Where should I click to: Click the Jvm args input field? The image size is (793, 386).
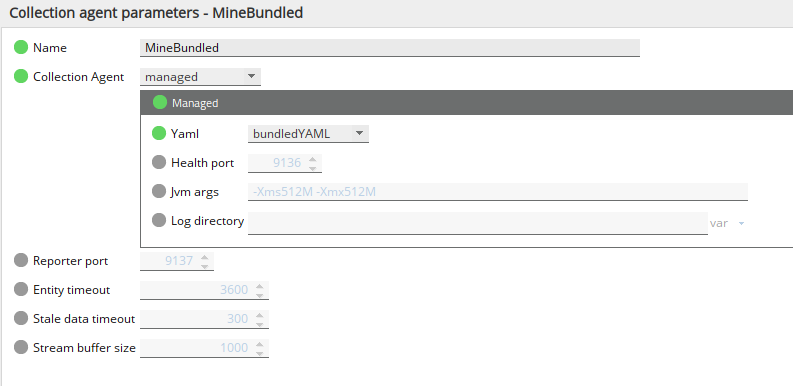coord(498,192)
